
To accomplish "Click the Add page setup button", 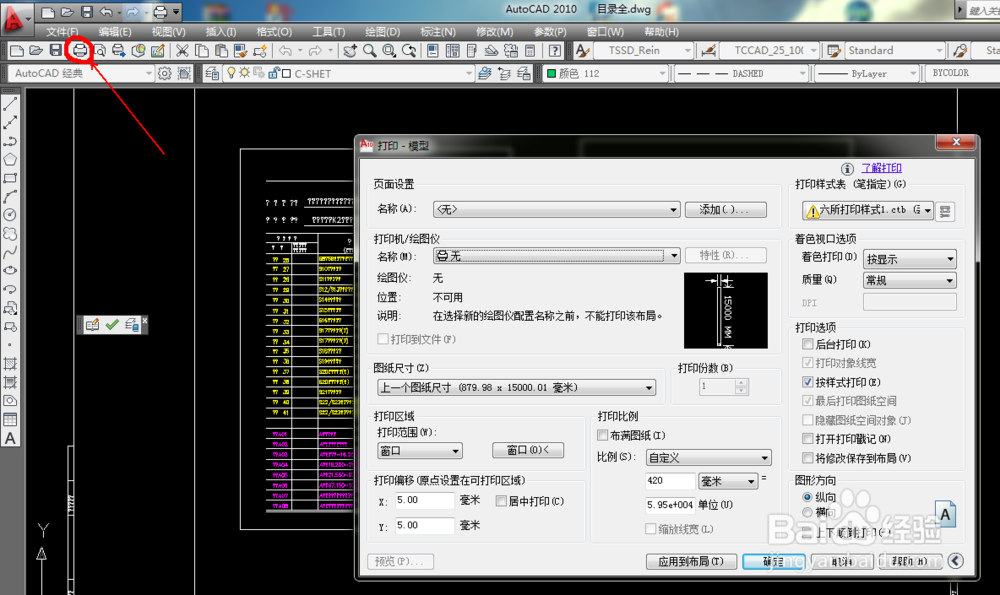I will coord(726,209).
